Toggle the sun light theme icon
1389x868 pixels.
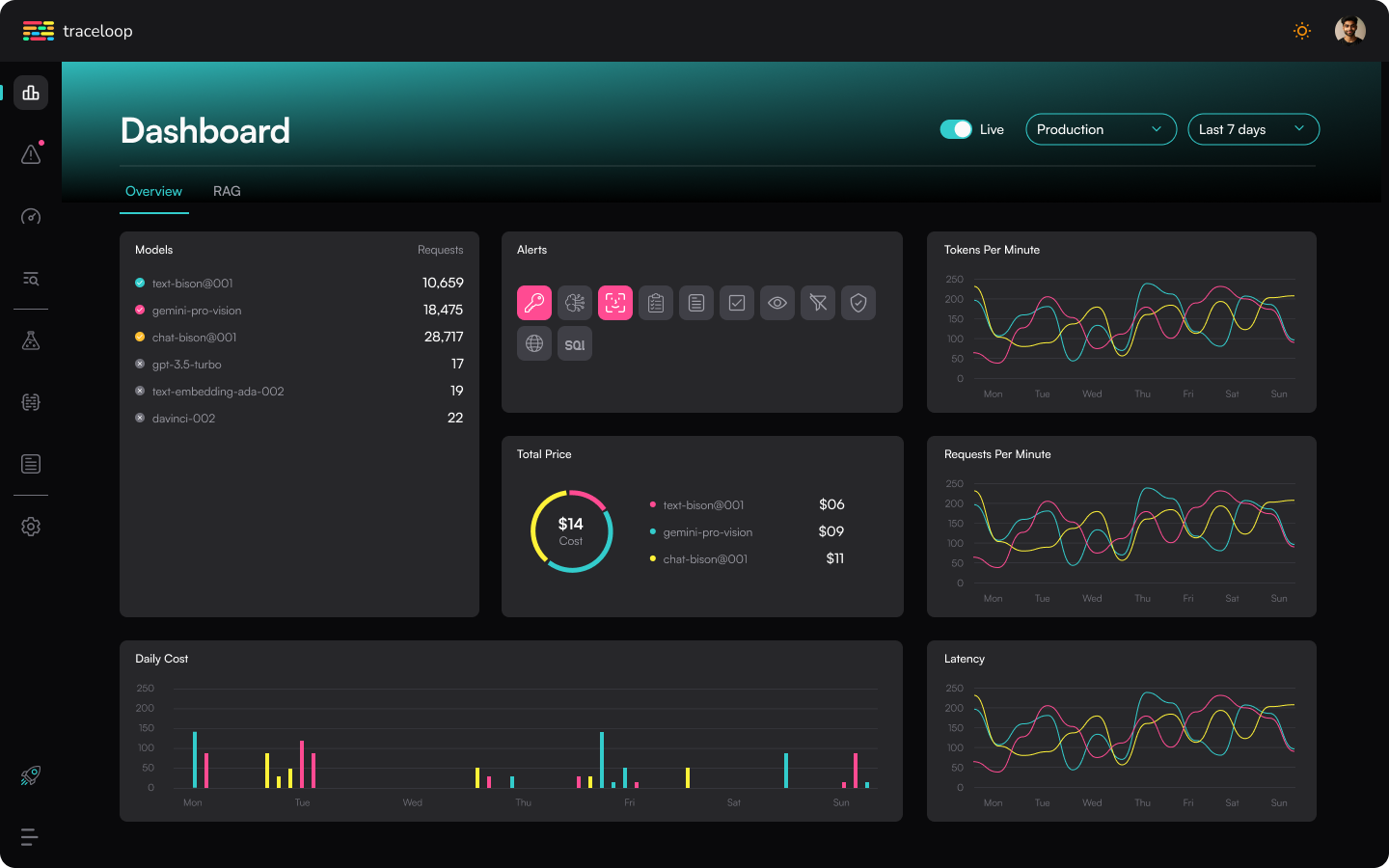(x=1302, y=31)
